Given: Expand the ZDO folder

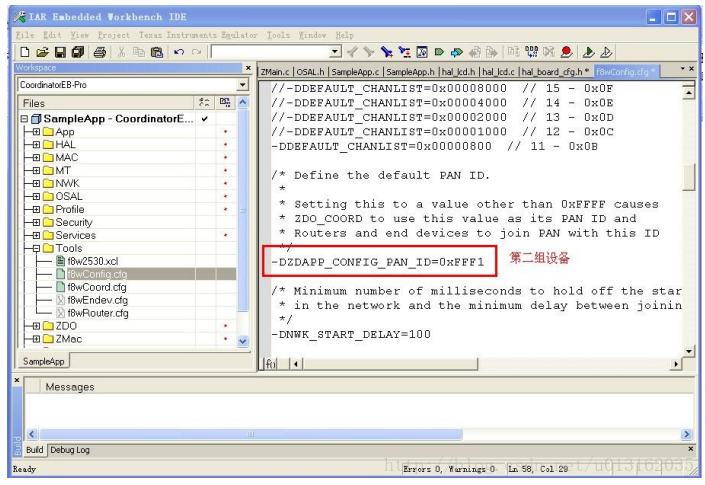Looking at the screenshot, I should point(36,326).
